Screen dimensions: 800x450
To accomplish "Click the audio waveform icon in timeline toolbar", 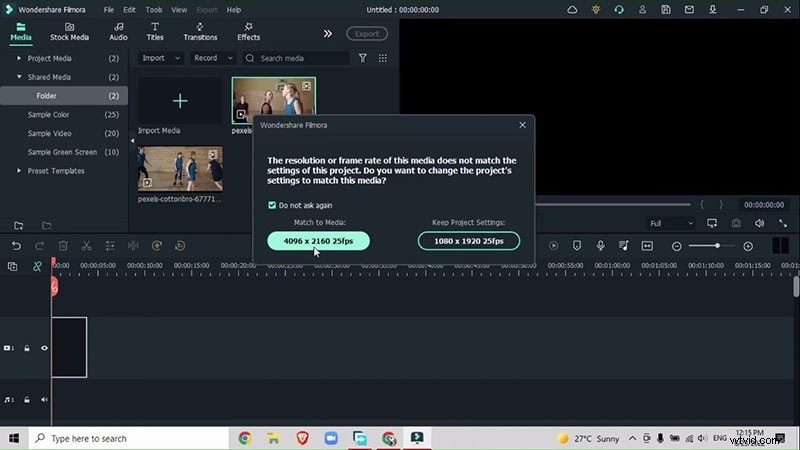I will coord(133,246).
